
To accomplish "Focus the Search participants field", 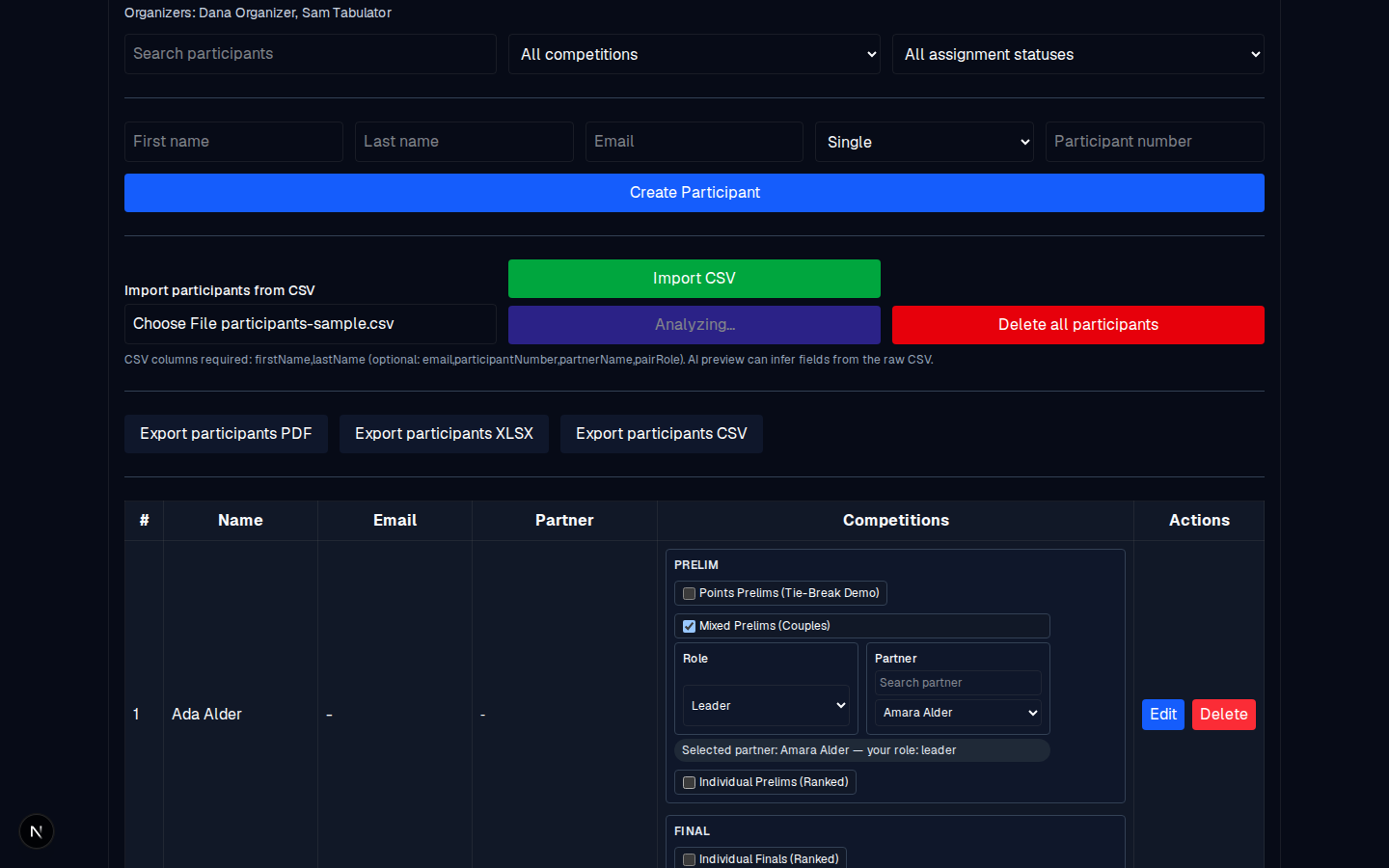I will [x=311, y=54].
